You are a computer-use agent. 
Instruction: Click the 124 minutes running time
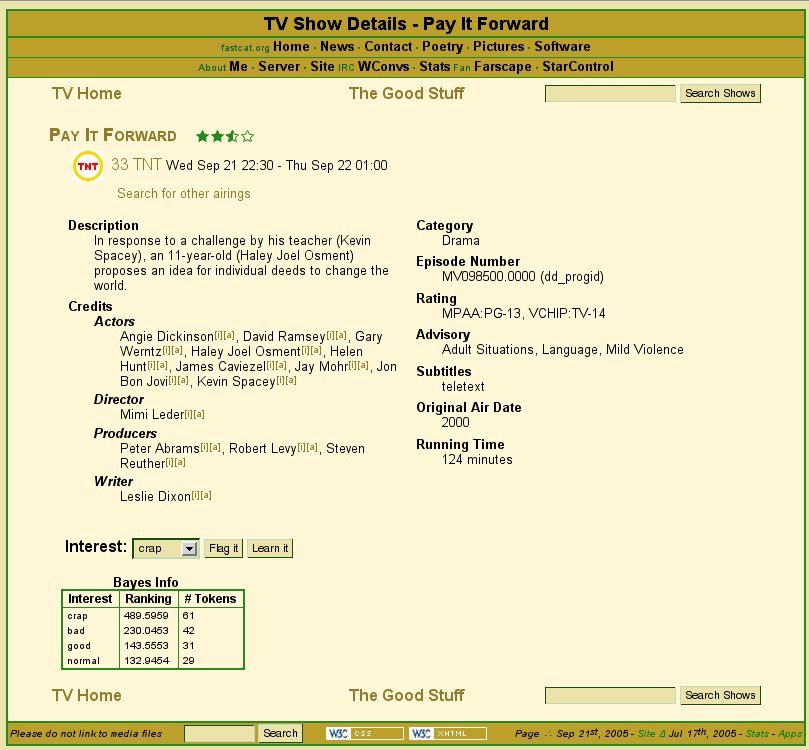477,460
